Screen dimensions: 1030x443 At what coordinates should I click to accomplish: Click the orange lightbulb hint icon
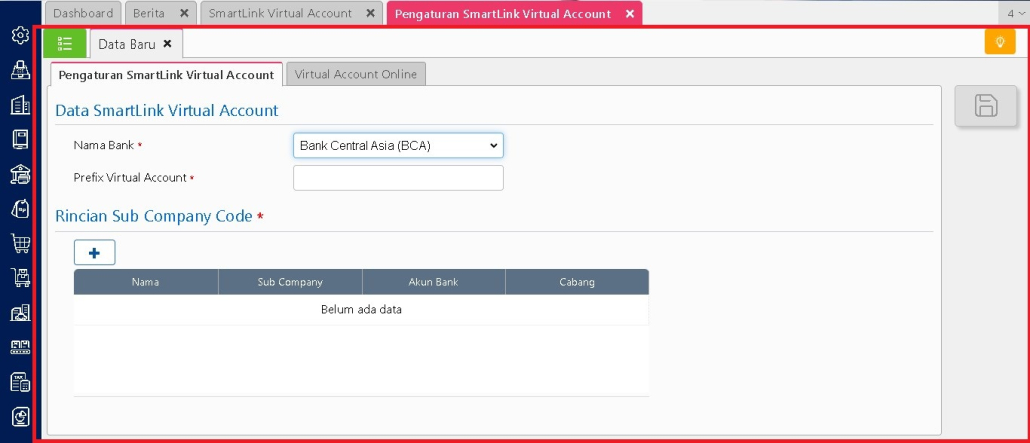[999, 42]
